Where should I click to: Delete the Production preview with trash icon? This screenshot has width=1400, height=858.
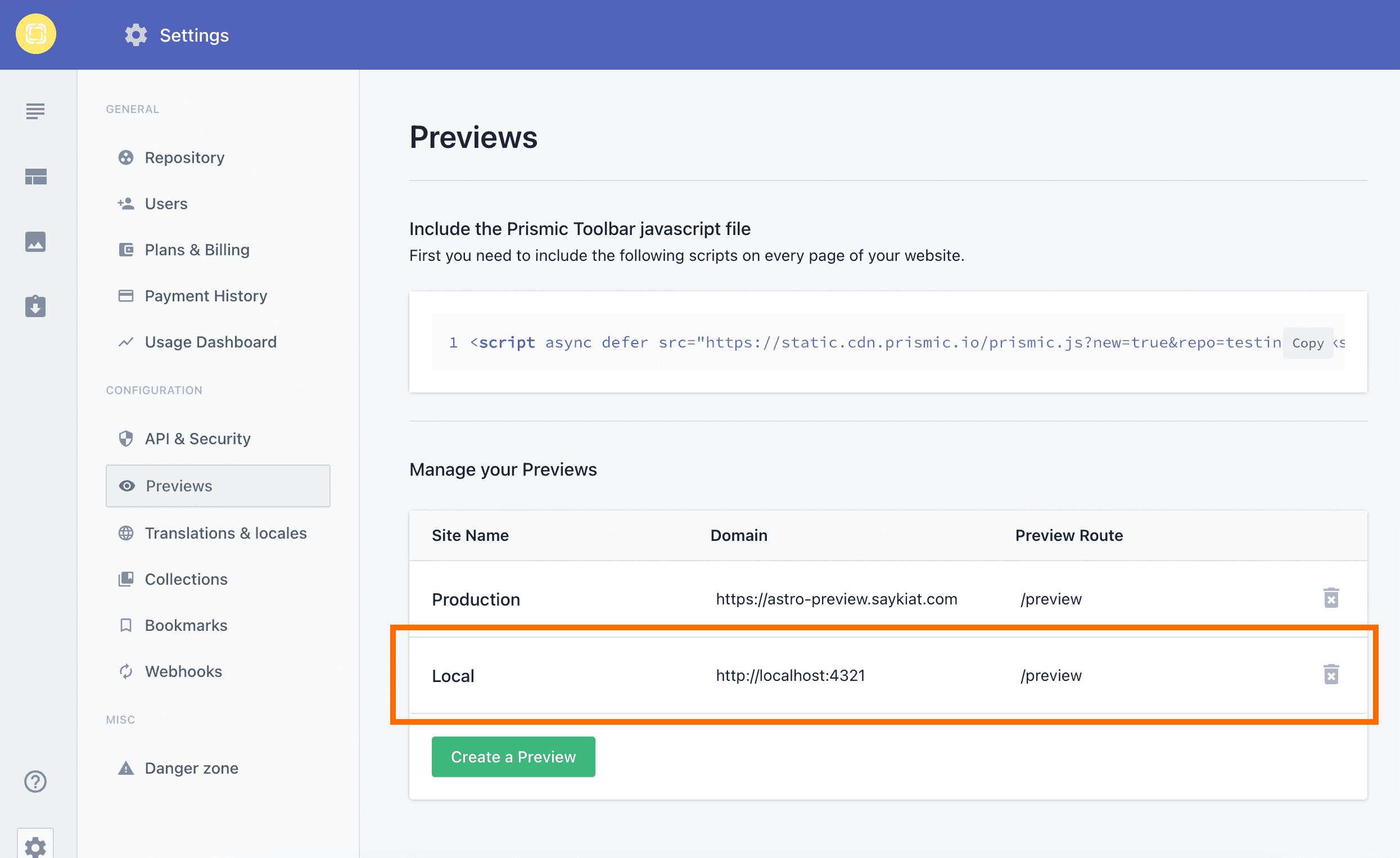click(1331, 598)
